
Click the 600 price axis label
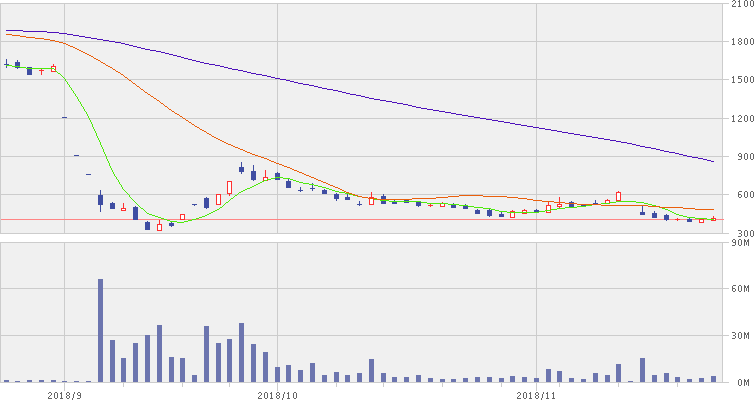(742, 196)
